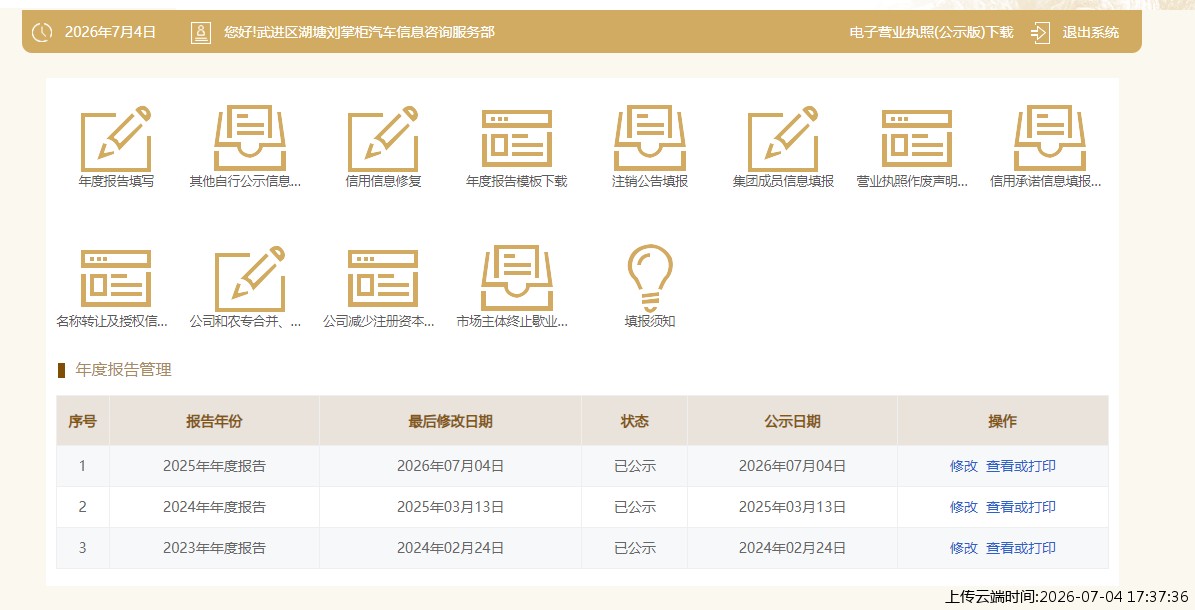This screenshot has width=1195, height=610.
Task: Click the 公示日期 column header
Action: point(793,421)
